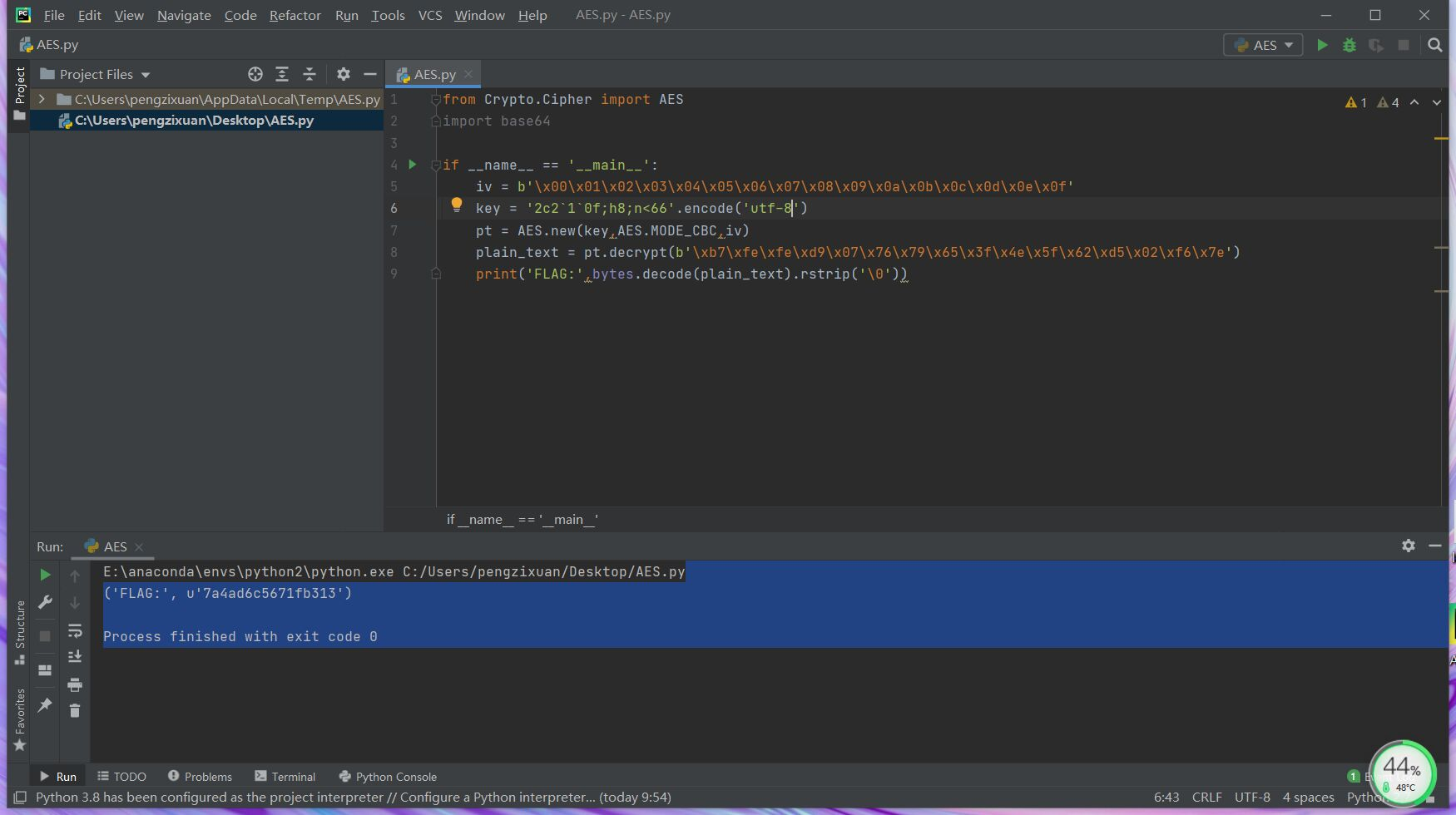This screenshot has width=1456, height=815.
Task: Open the Refactor menu
Action: click(295, 15)
